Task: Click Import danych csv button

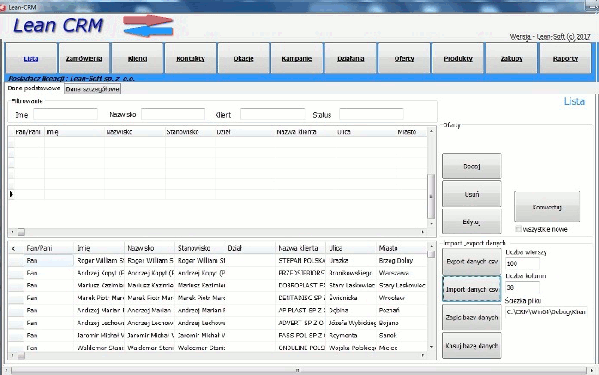Action: (x=472, y=289)
